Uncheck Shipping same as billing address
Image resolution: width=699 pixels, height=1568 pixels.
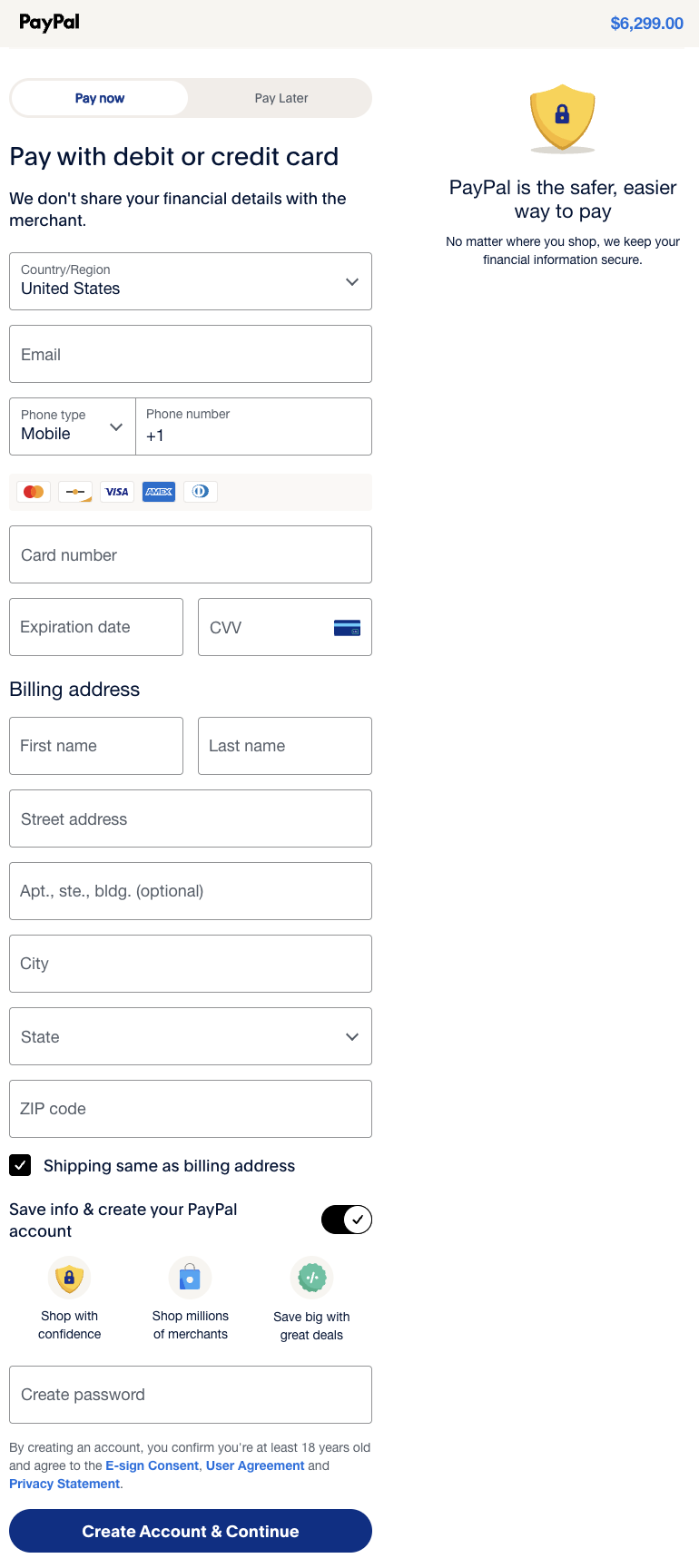pyautogui.click(x=19, y=1165)
